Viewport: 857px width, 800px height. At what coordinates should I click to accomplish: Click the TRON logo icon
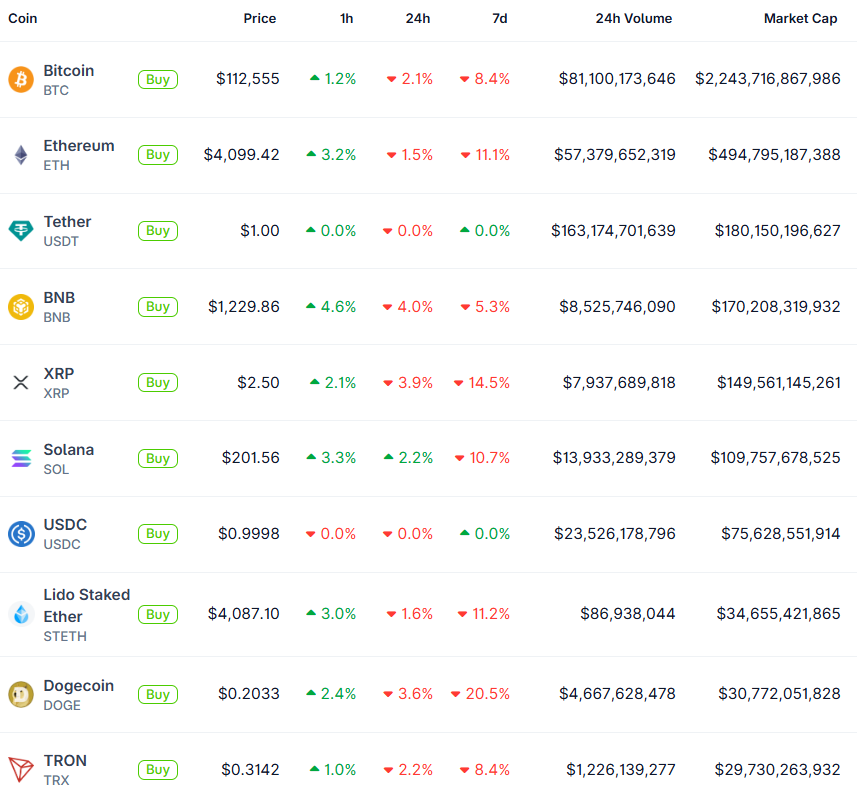click(x=21, y=770)
